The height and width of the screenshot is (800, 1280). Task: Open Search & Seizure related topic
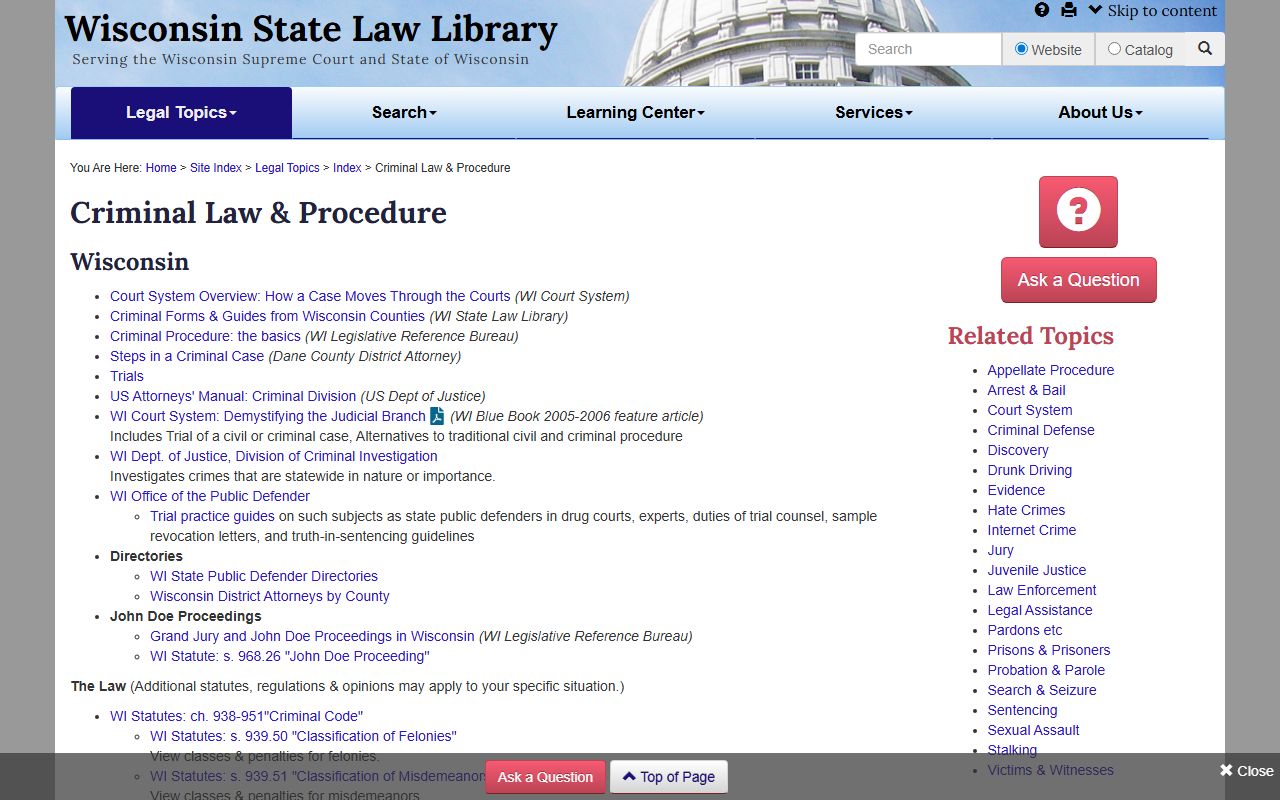click(x=1042, y=690)
